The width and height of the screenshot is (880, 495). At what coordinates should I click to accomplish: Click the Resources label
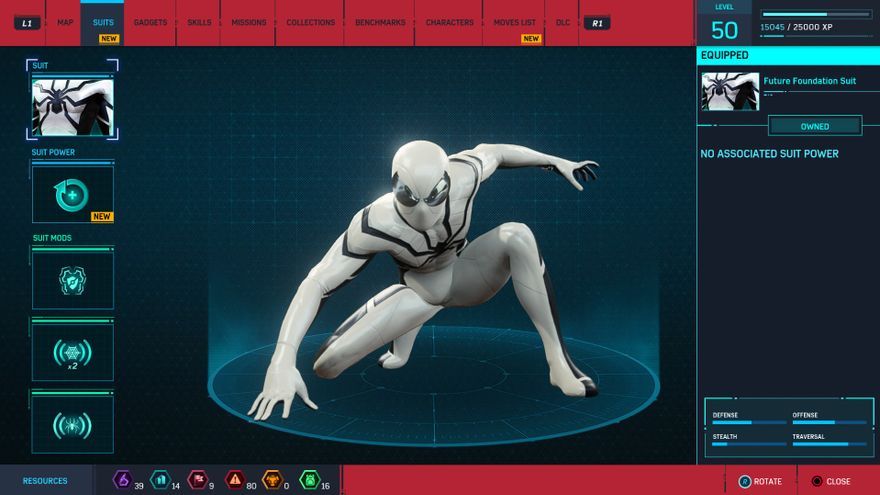pyautogui.click(x=45, y=481)
